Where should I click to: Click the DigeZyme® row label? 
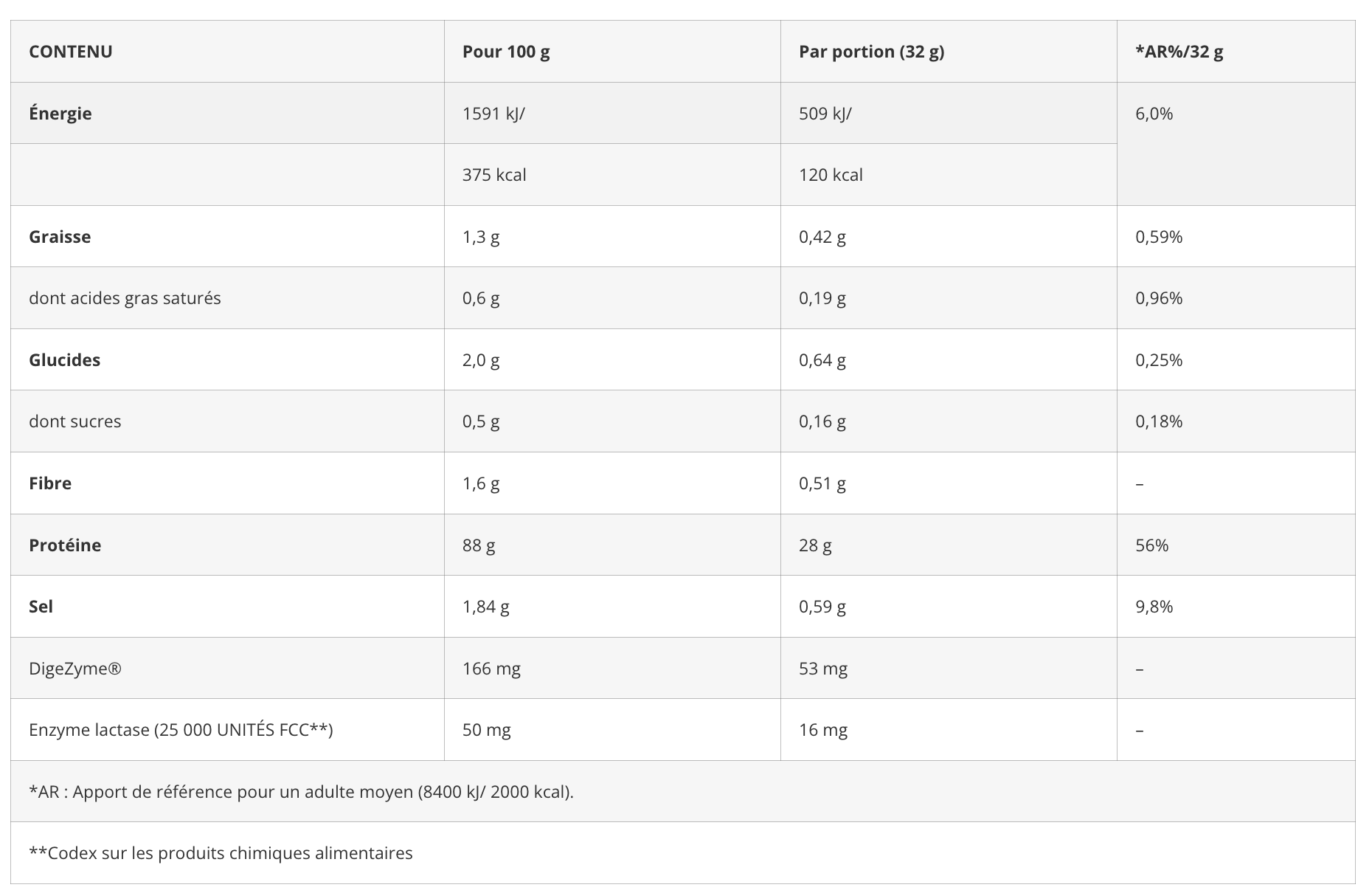click(x=75, y=669)
